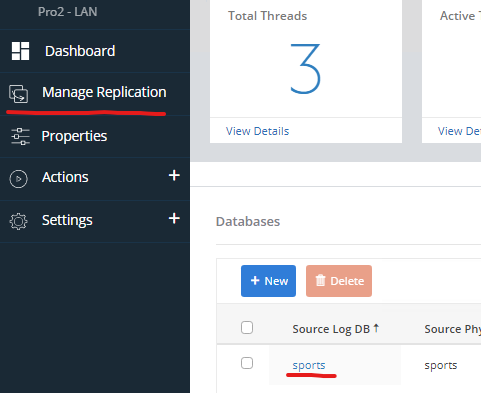Click the Delete database button
Image resolution: width=481 pixels, height=393 pixels.
click(x=339, y=281)
